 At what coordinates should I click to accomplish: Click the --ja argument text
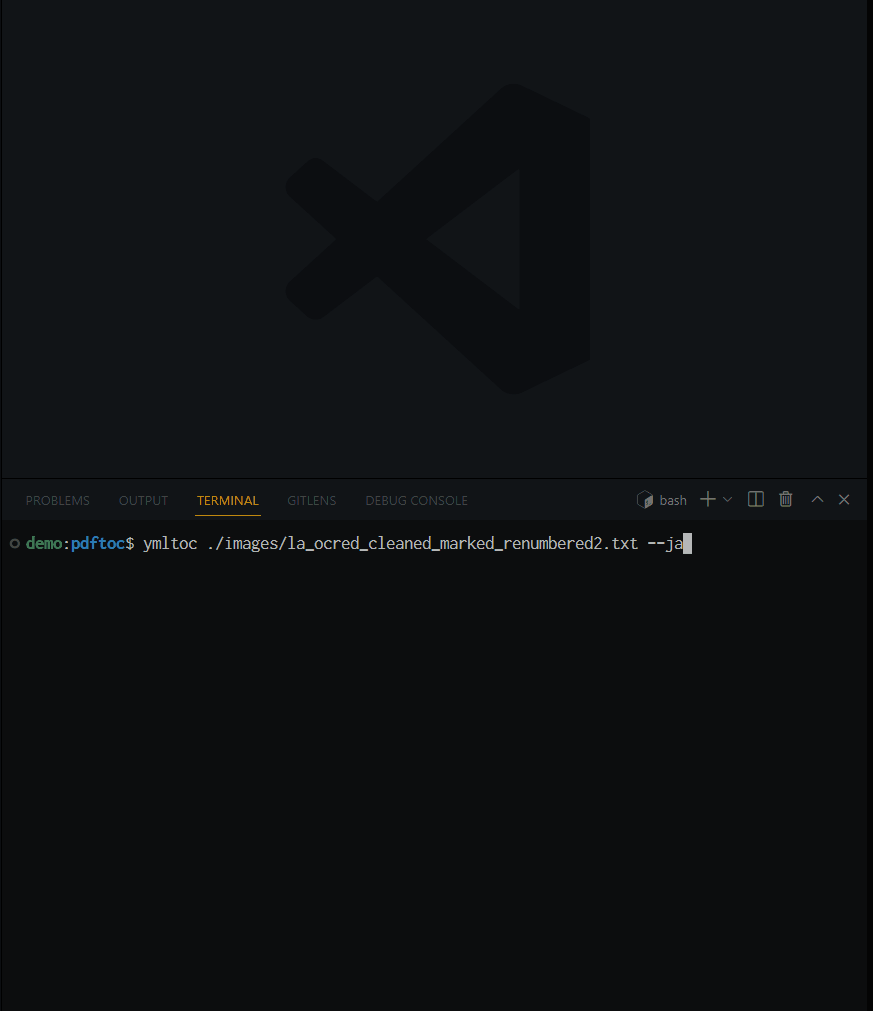665,544
